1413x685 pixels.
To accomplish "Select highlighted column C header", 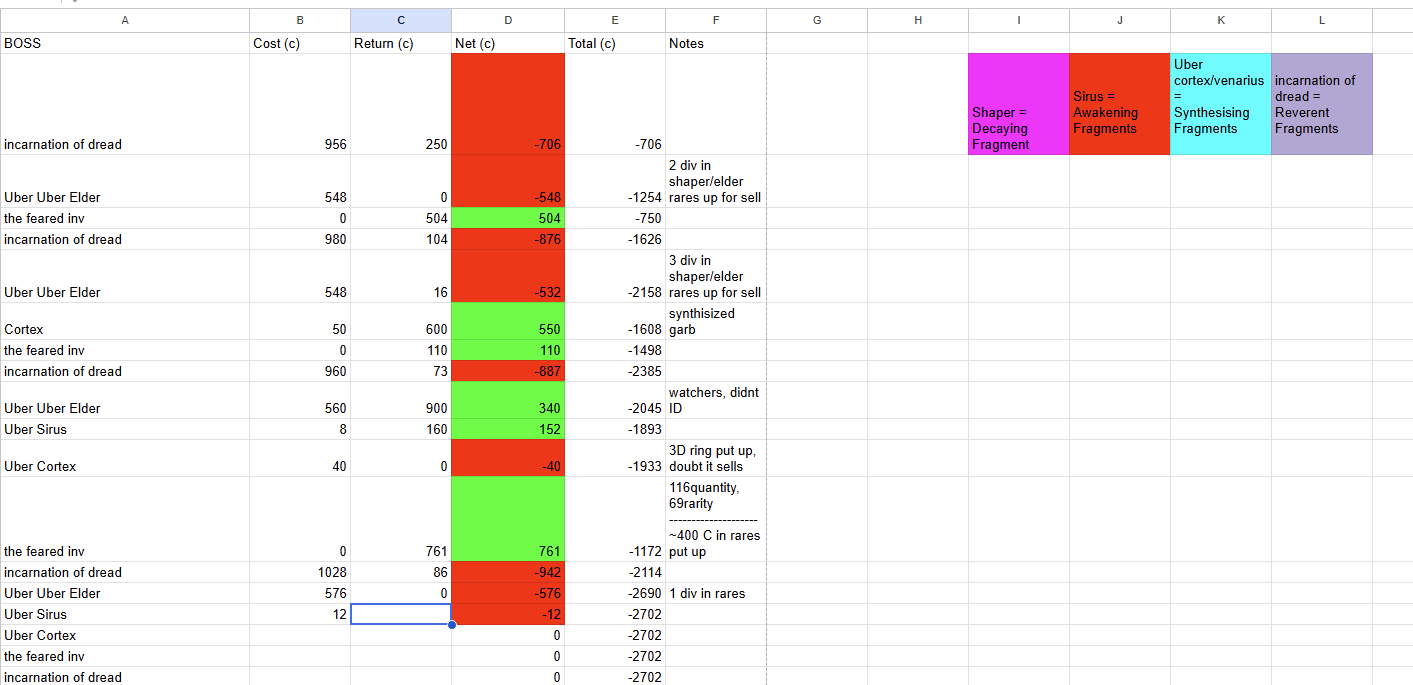I will pos(401,20).
